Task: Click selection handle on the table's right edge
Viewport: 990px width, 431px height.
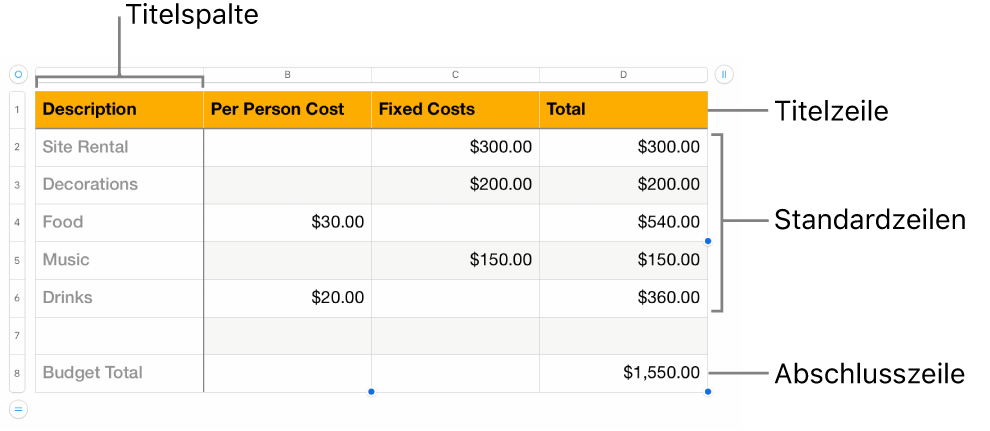Action: [x=708, y=241]
